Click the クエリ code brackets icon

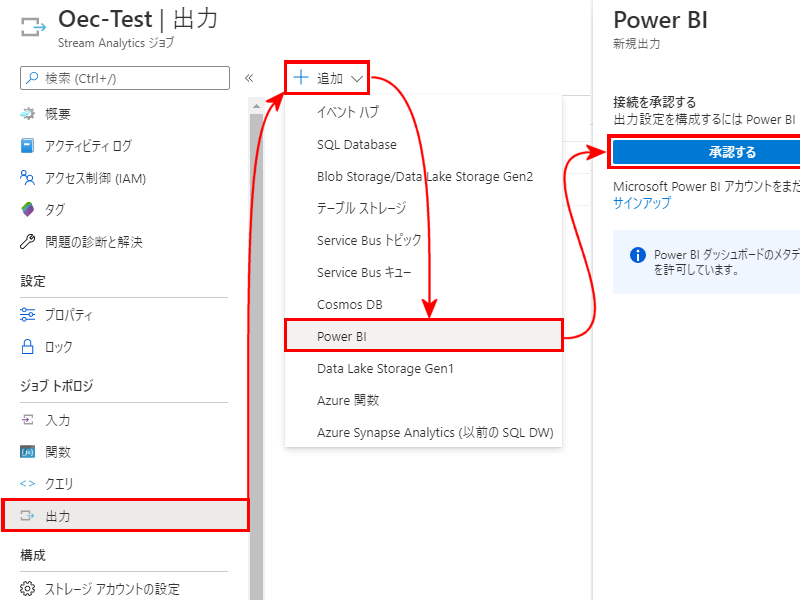pos(28,484)
